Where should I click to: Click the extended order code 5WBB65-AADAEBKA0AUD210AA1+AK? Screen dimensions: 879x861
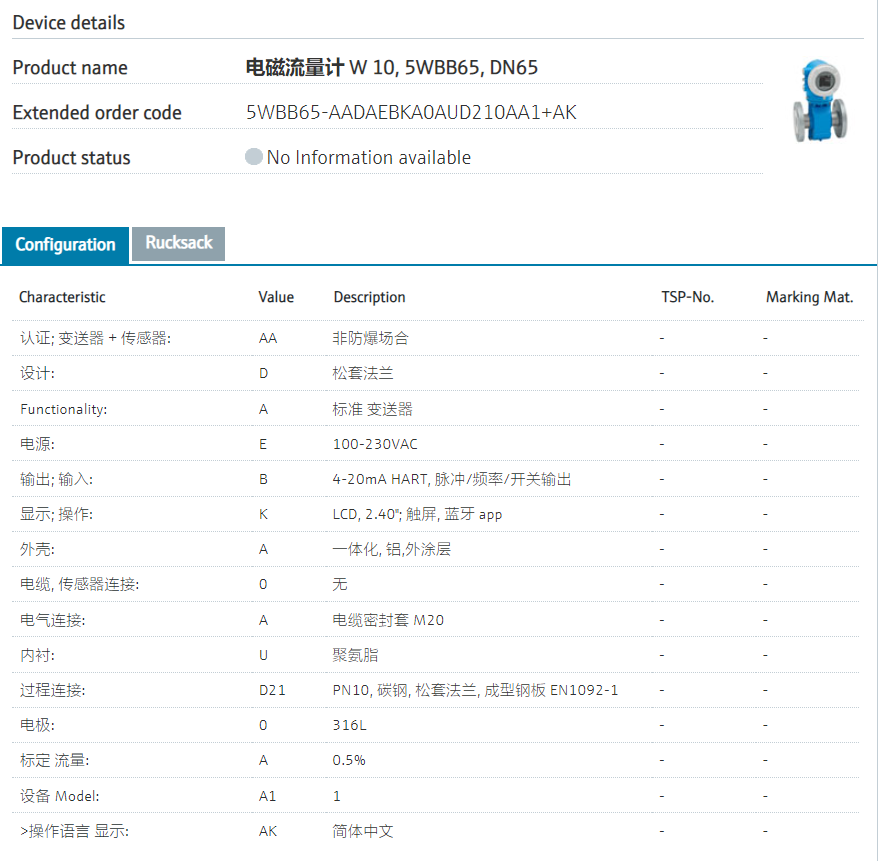click(x=411, y=113)
